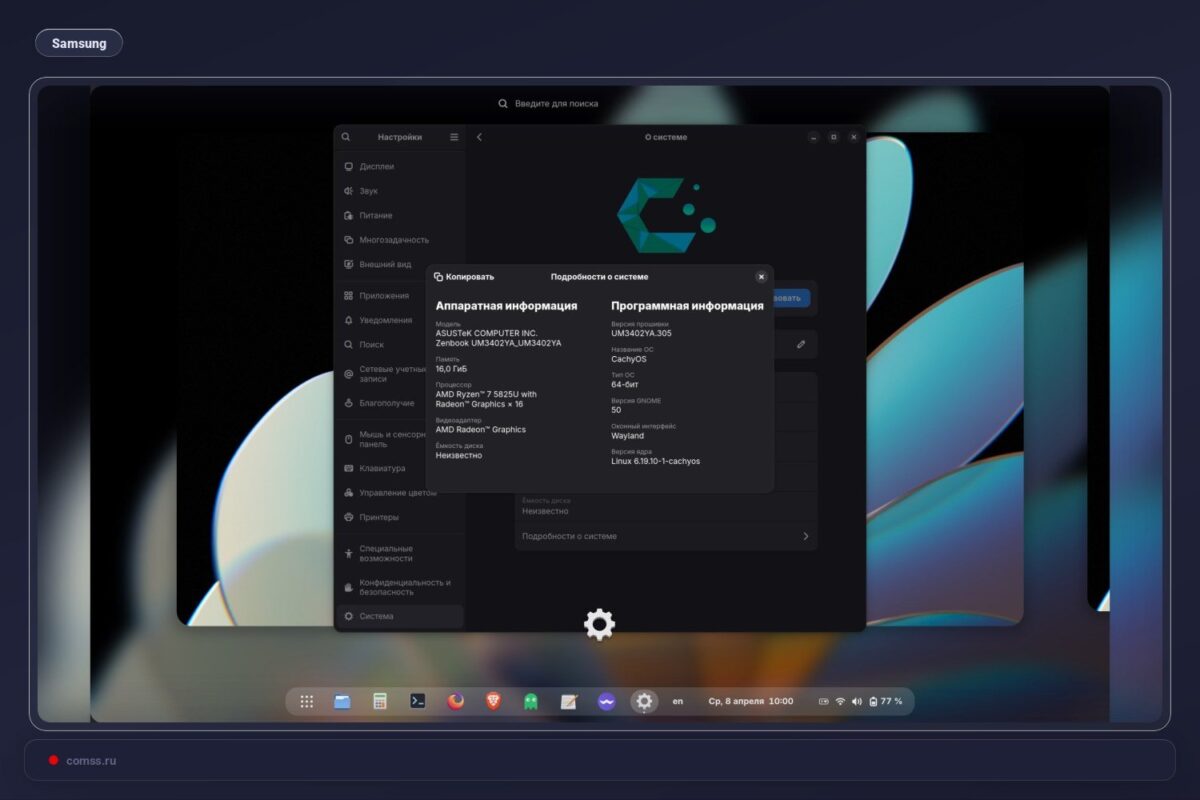Open the Files manager from the dock
Viewport: 1200px width, 800px height.
pos(342,701)
